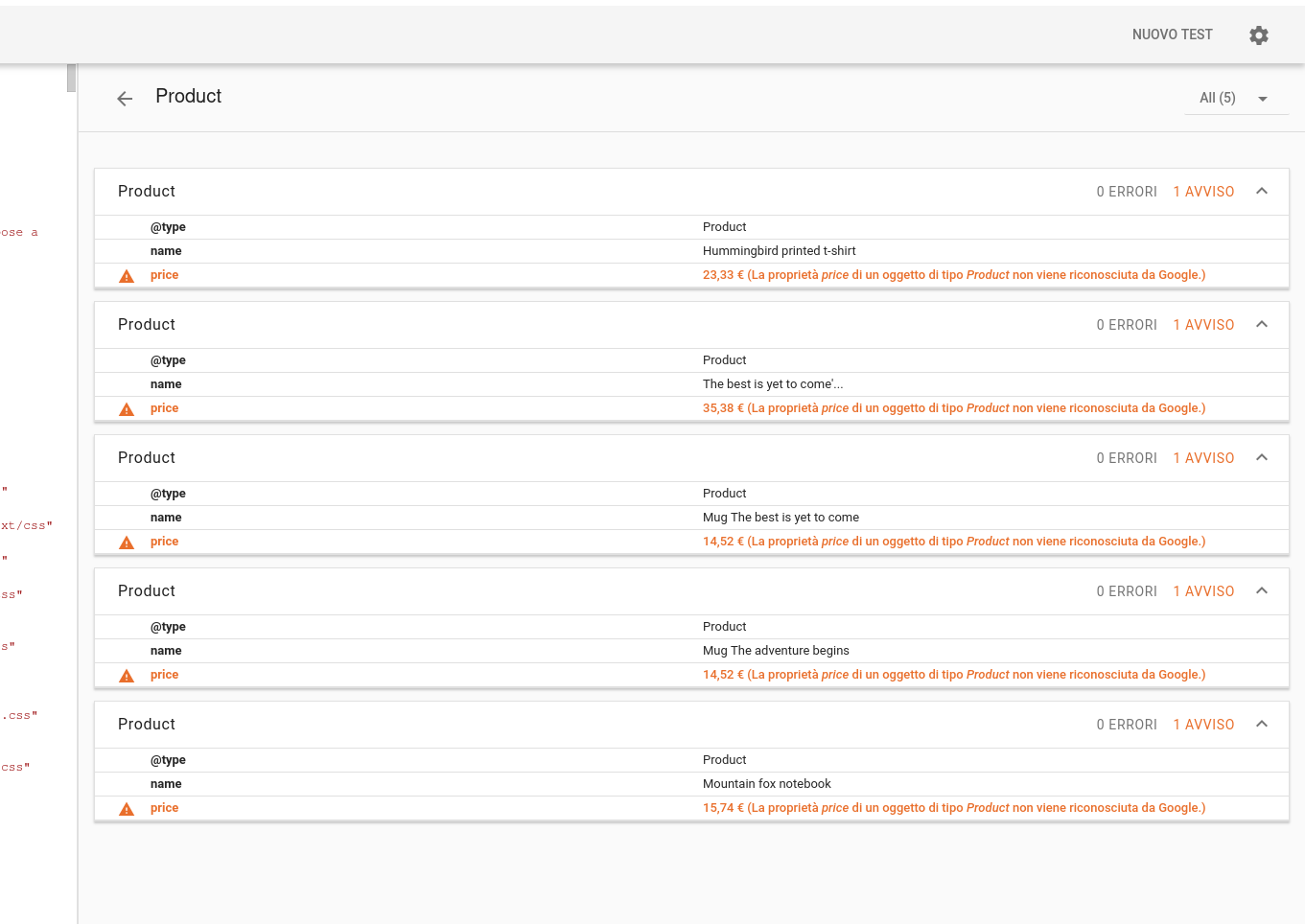Click the warning triangle for Mug The best is yet to come
The width and height of the screenshot is (1305, 924).
click(126, 542)
